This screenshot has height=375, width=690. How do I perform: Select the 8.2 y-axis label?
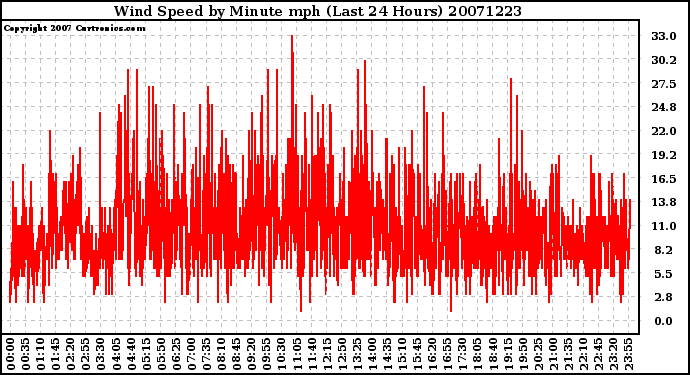pos(664,250)
